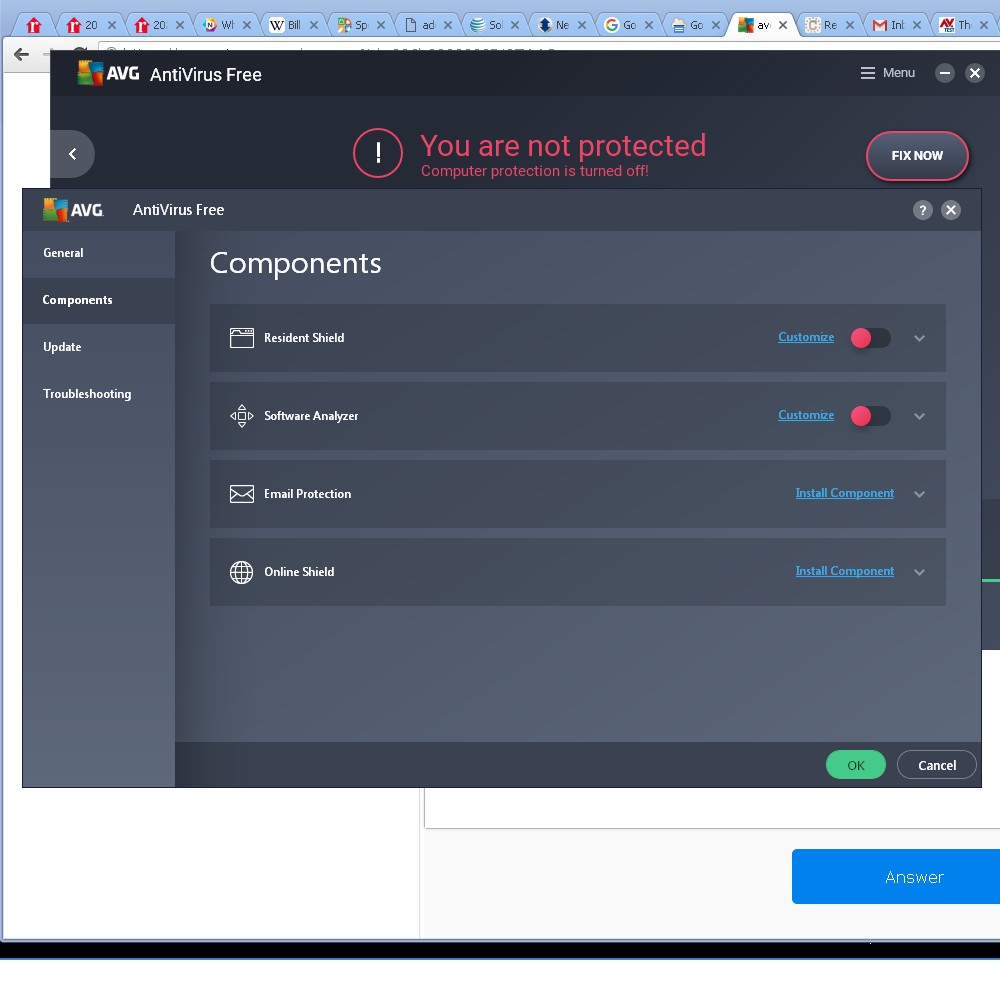Viewport: 1000px width, 1000px height.
Task: Click the AVG logo in settings dialog
Action: point(73,210)
